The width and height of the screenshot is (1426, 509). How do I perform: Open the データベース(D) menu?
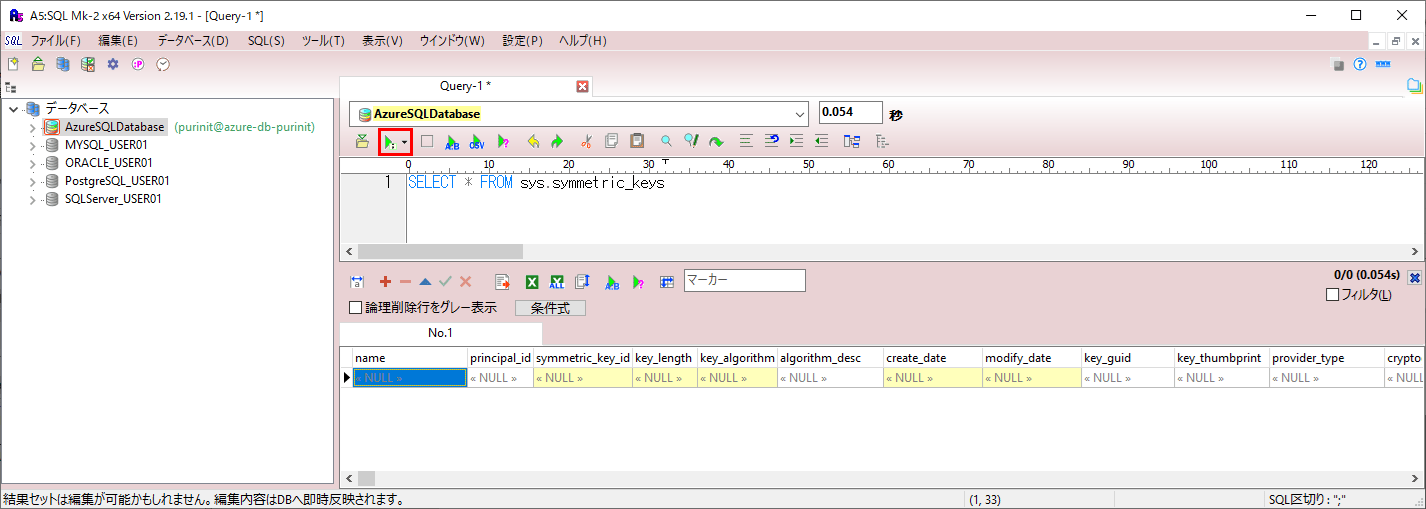[x=193, y=41]
